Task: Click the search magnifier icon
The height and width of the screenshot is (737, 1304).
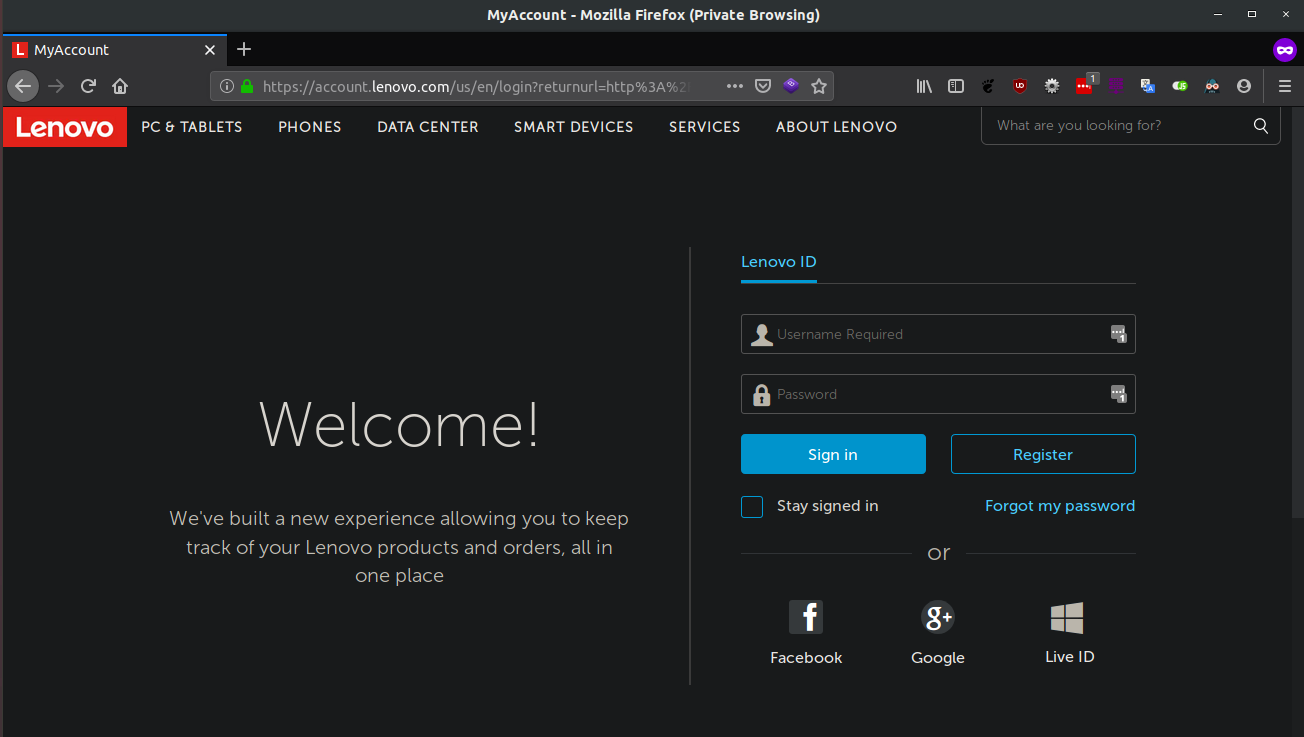Action: 1261,126
